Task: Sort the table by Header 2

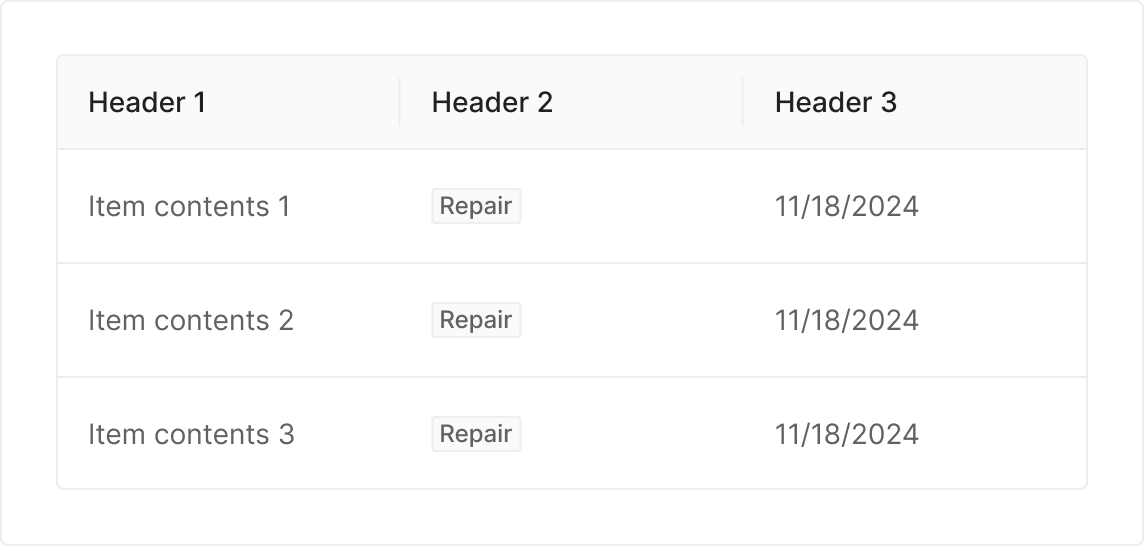Action: pyautogui.click(x=492, y=102)
